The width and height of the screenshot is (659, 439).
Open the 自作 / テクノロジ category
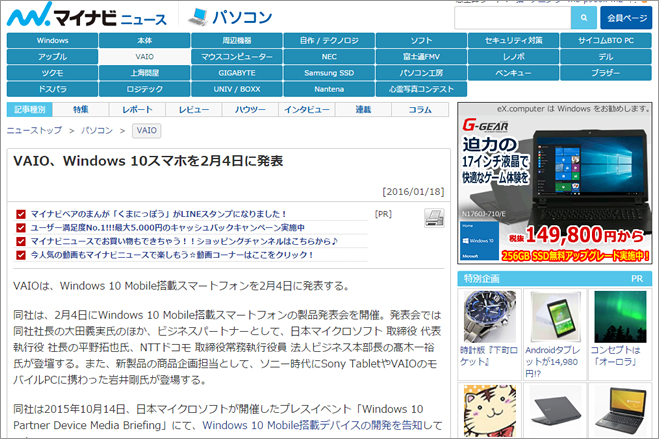tap(329, 40)
